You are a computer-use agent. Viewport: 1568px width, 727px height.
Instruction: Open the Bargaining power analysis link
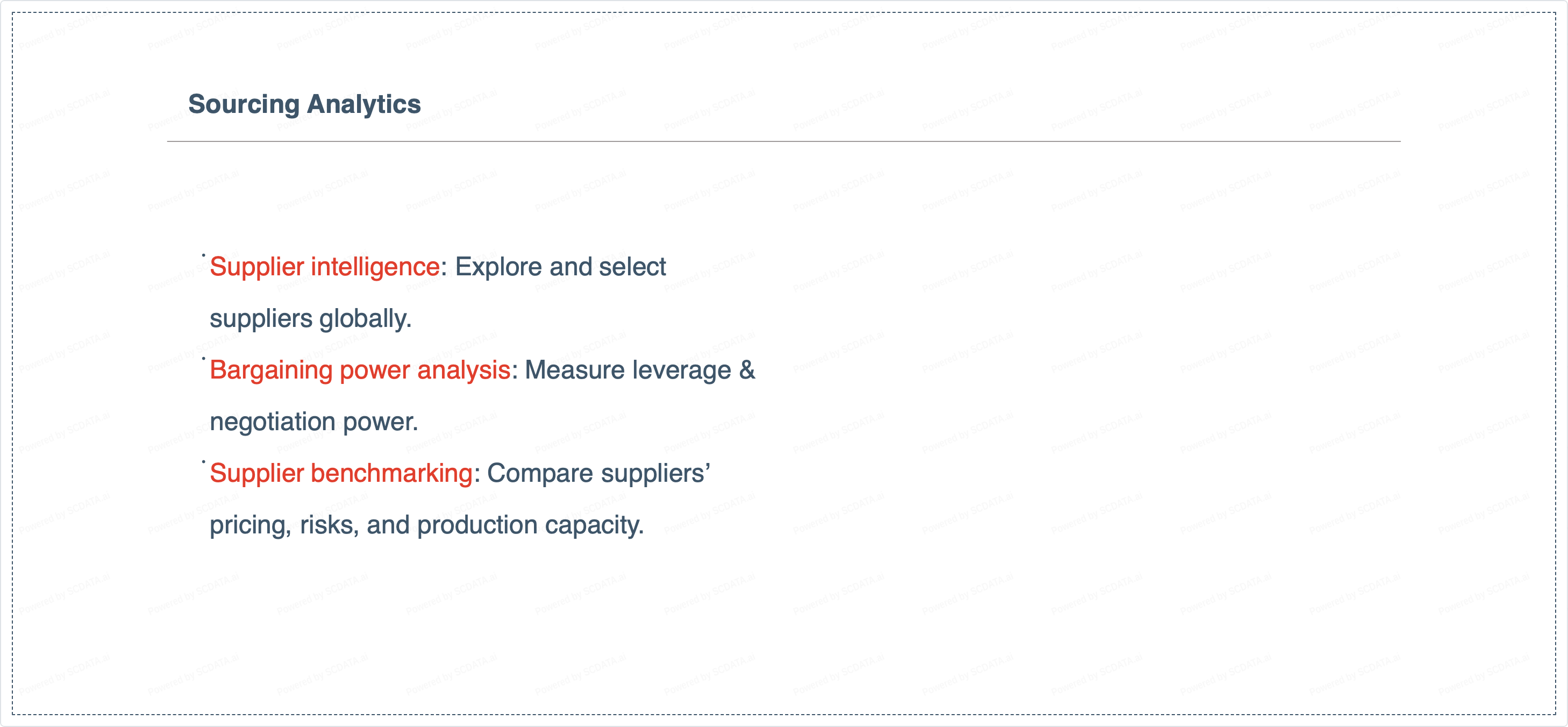coord(360,370)
